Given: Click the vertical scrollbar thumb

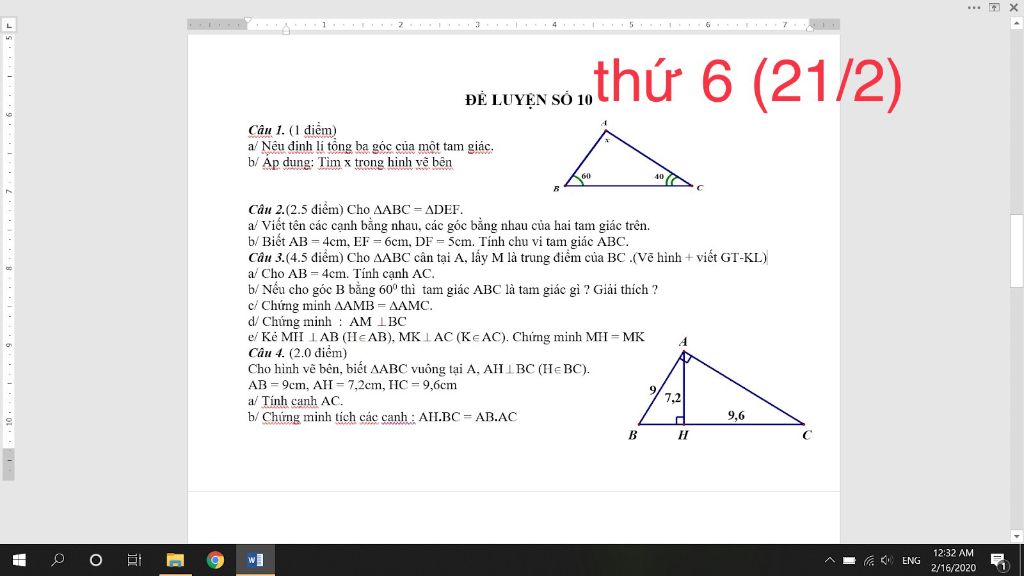Looking at the screenshot, I should [1017, 251].
